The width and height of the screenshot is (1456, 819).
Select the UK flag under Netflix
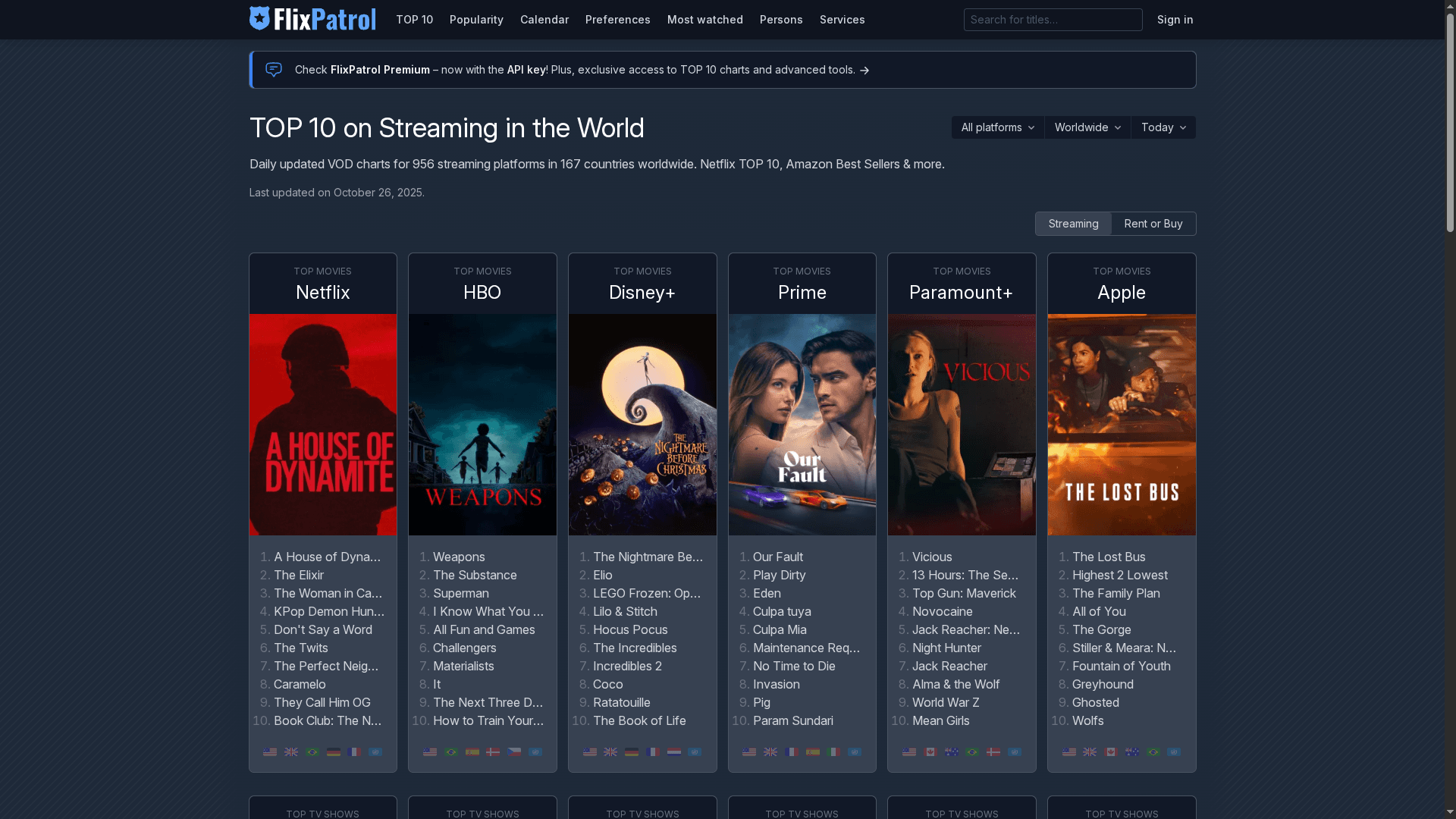(x=291, y=752)
